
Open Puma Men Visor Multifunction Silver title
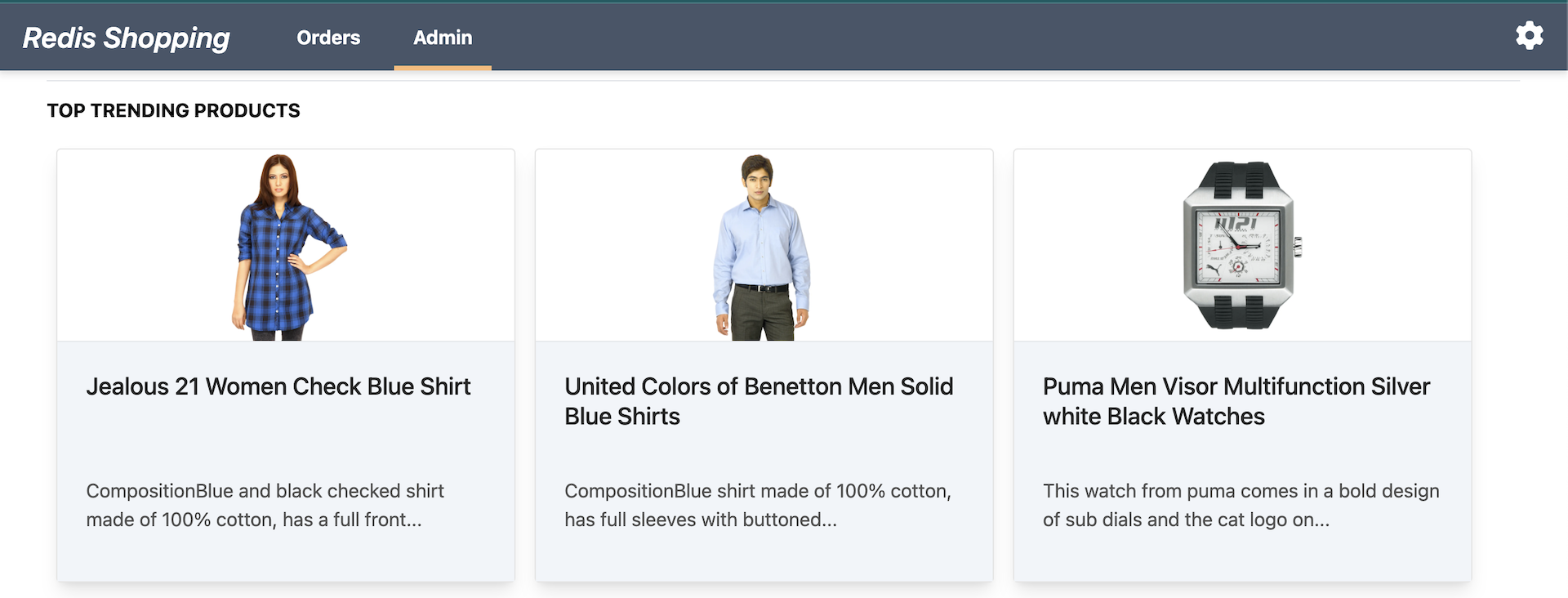pos(1236,401)
